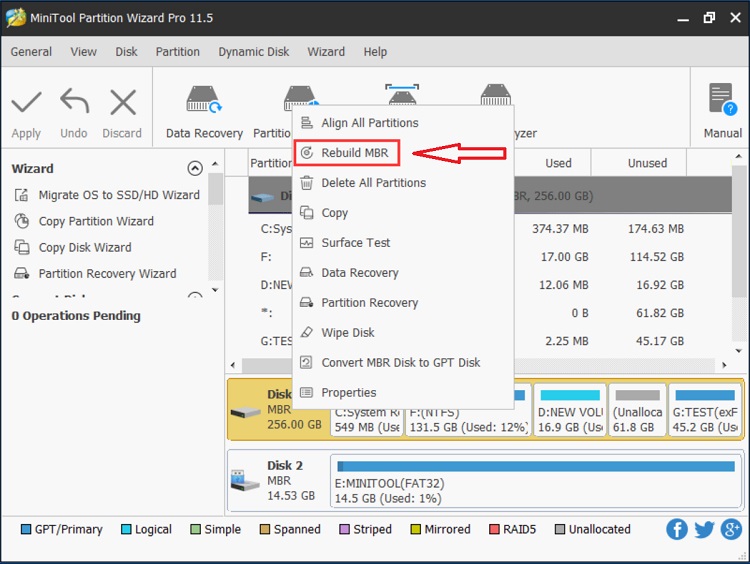The image size is (750, 564).
Task: Open the Twitter share icon
Action: coord(704,529)
